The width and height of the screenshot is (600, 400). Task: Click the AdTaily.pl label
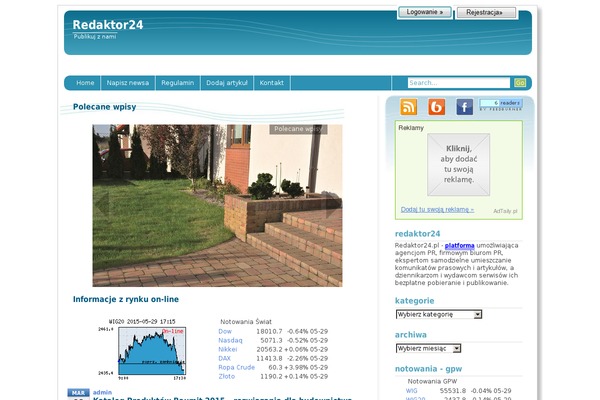click(505, 211)
